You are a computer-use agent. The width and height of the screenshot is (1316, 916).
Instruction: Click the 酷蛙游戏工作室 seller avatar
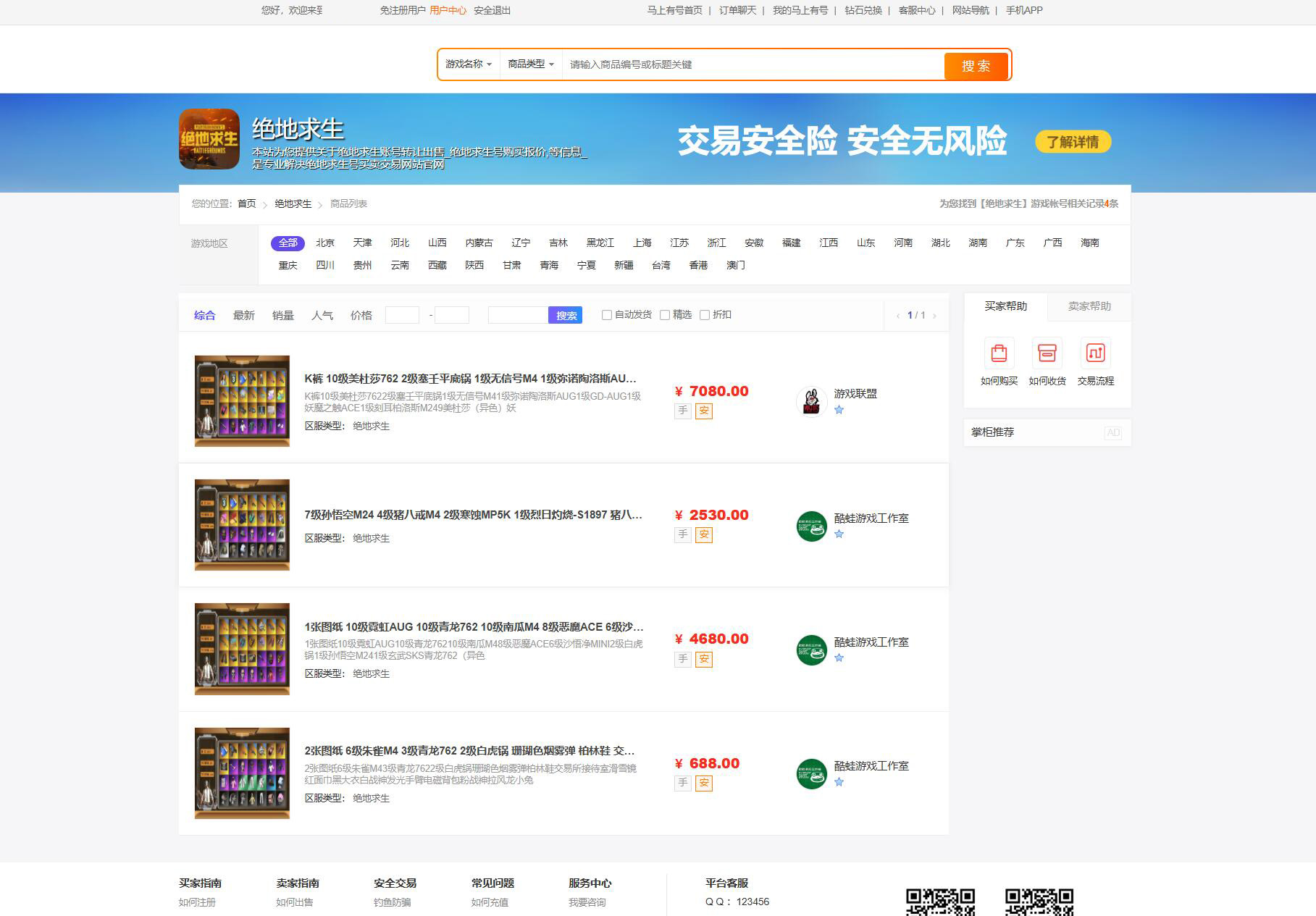click(x=812, y=527)
